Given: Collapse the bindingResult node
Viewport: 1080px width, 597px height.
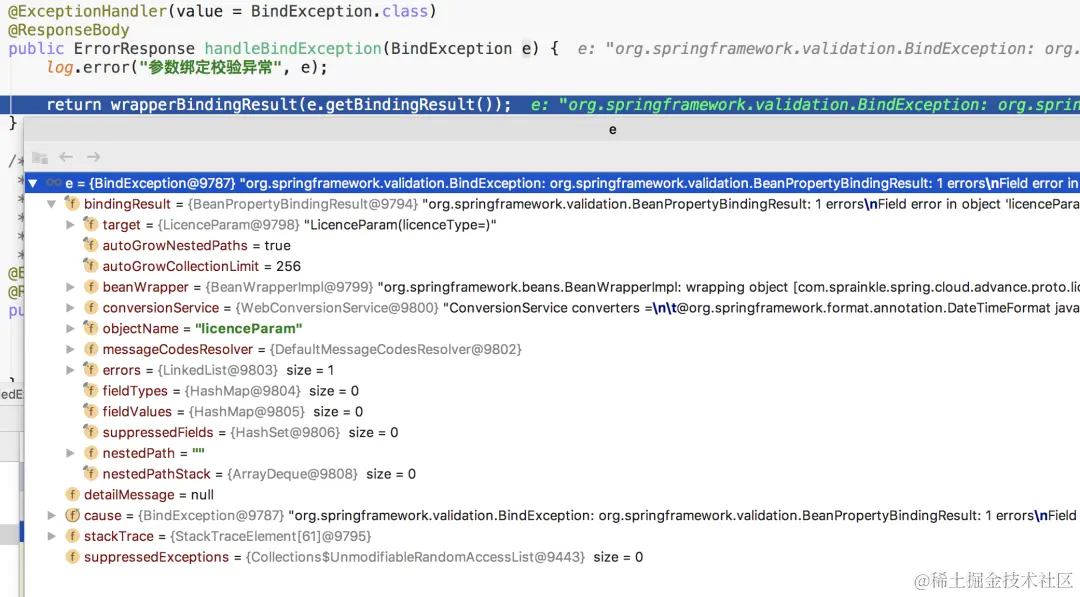Looking at the screenshot, I should click(52, 204).
